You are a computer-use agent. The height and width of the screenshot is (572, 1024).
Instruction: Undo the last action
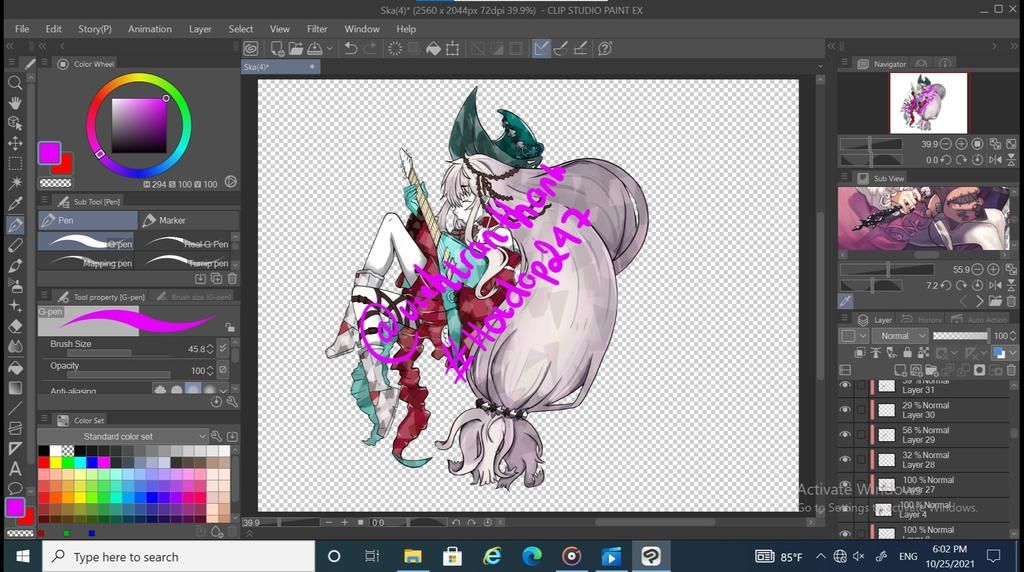(351, 48)
